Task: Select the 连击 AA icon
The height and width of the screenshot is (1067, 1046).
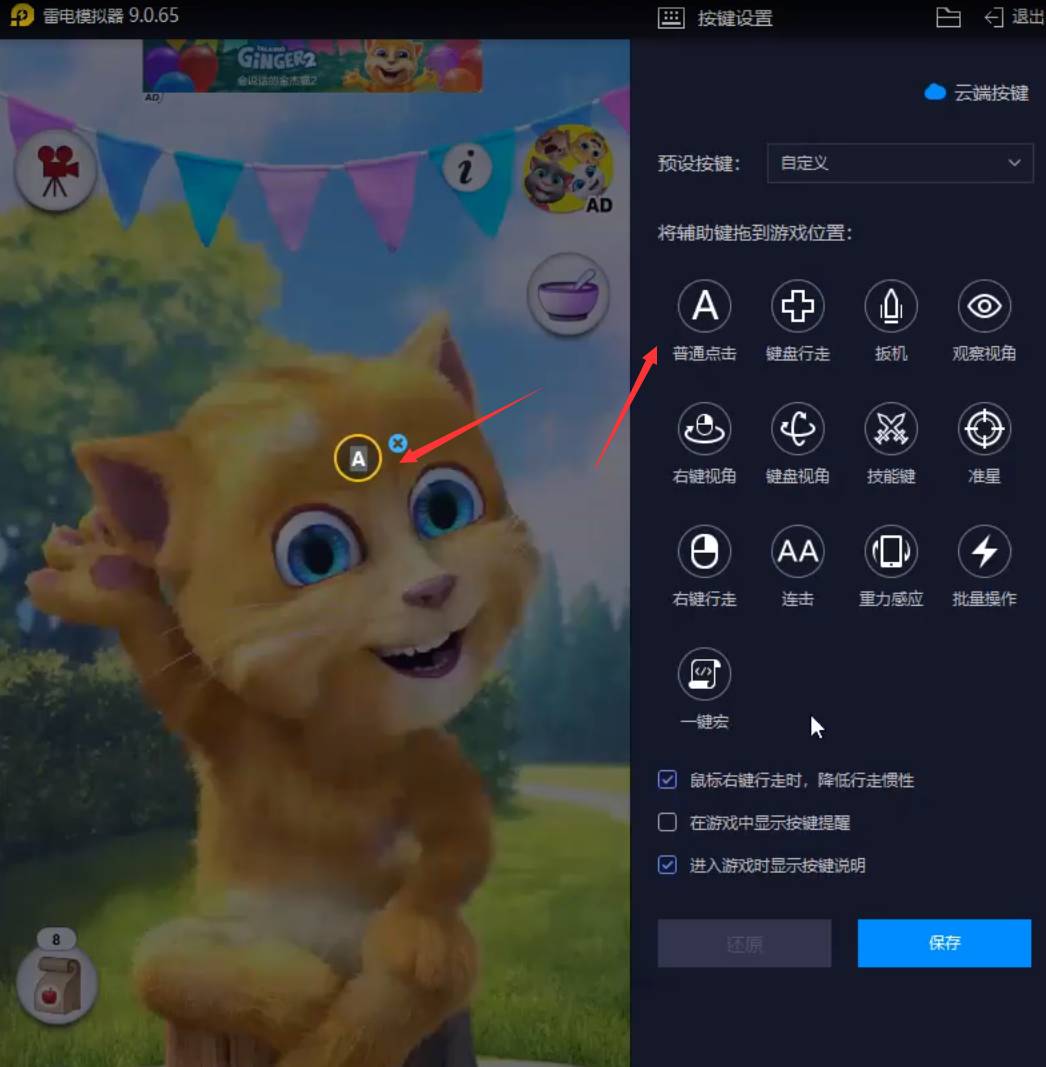Action: [798, 551]
